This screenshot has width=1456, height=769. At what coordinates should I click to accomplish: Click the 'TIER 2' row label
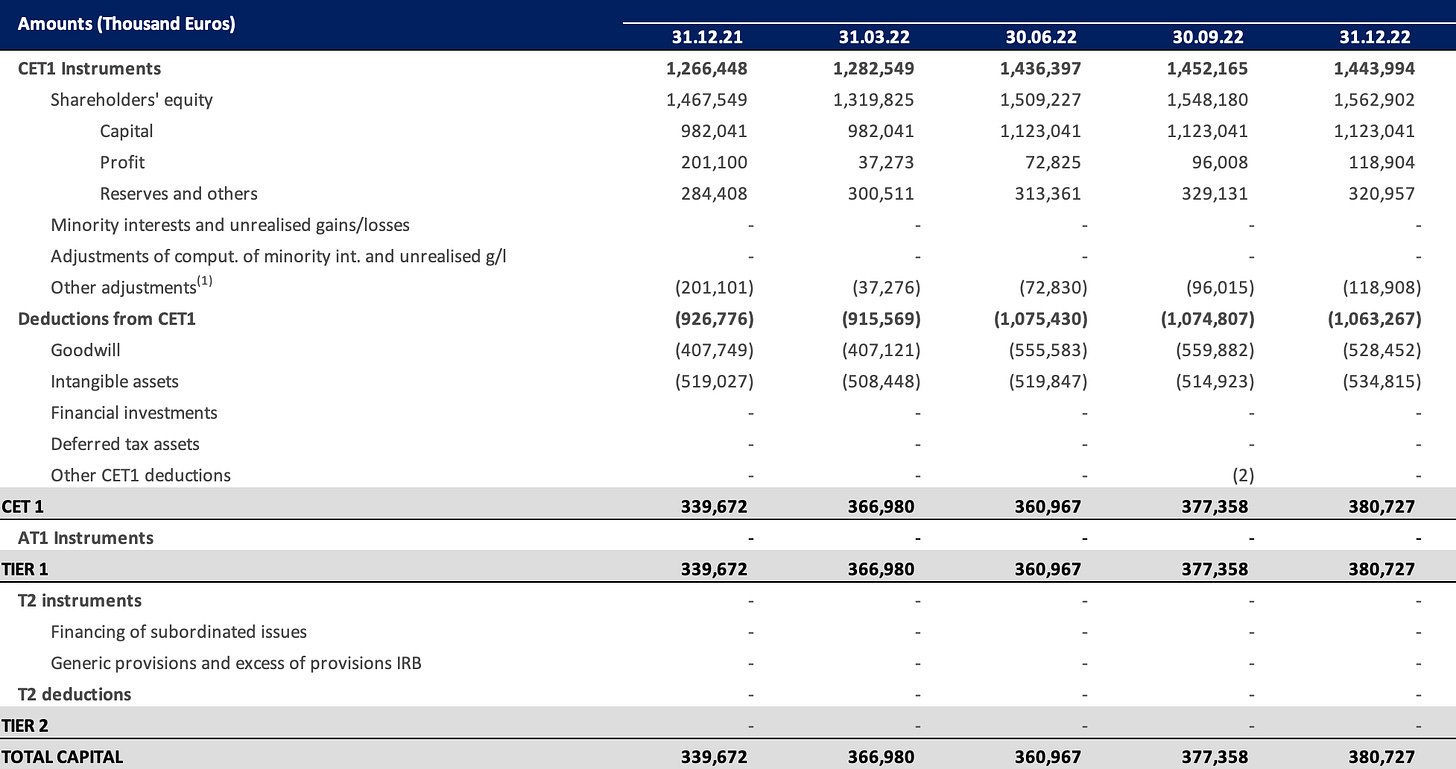[27, 726]
